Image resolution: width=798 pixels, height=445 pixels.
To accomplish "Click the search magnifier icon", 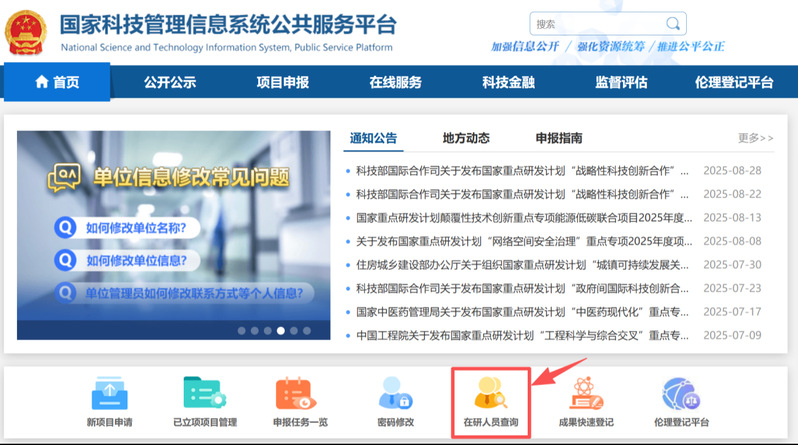I will coord(674,24).
